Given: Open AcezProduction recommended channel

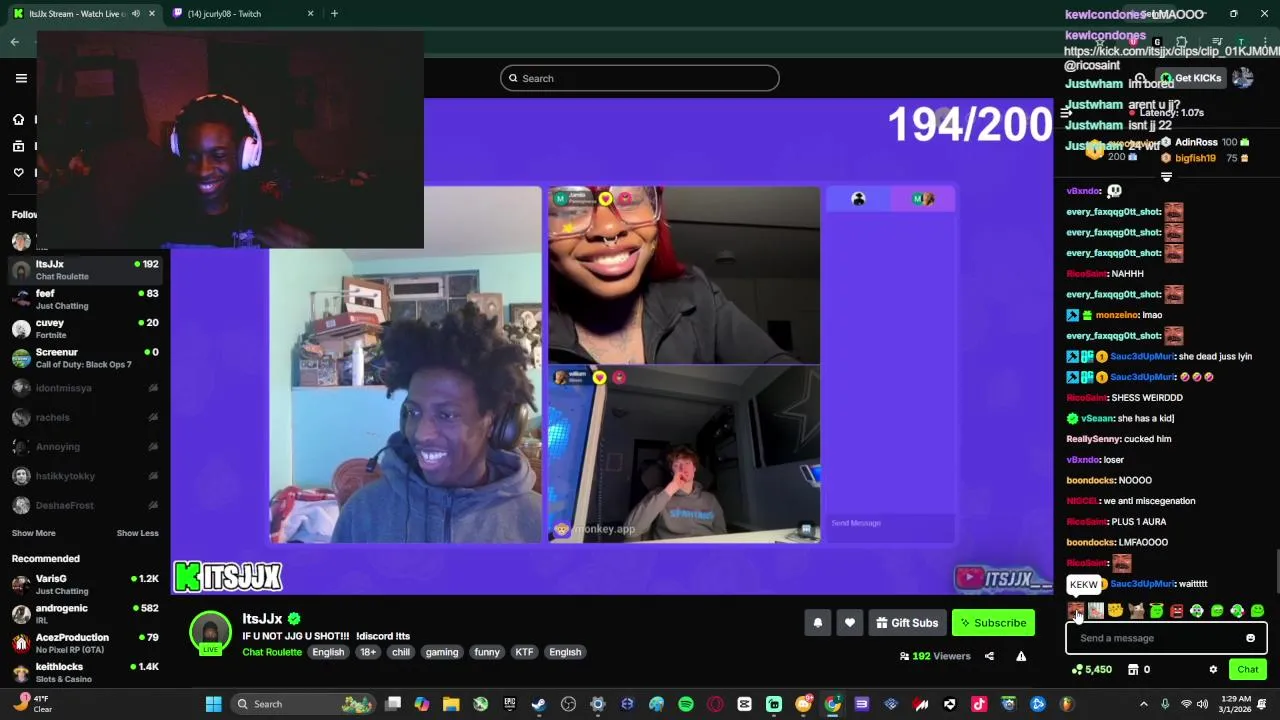Looking at the screenshot, I should 85,643.
